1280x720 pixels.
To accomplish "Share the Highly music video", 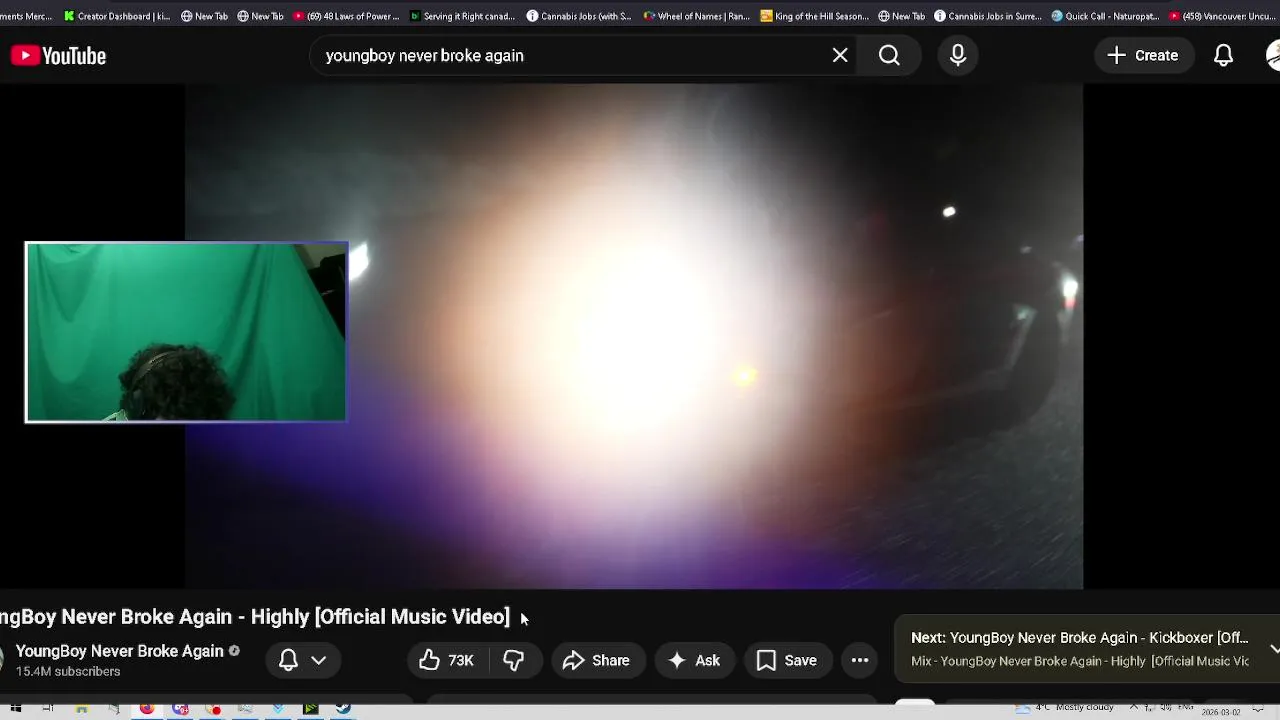I will click(x=596, y=660).
